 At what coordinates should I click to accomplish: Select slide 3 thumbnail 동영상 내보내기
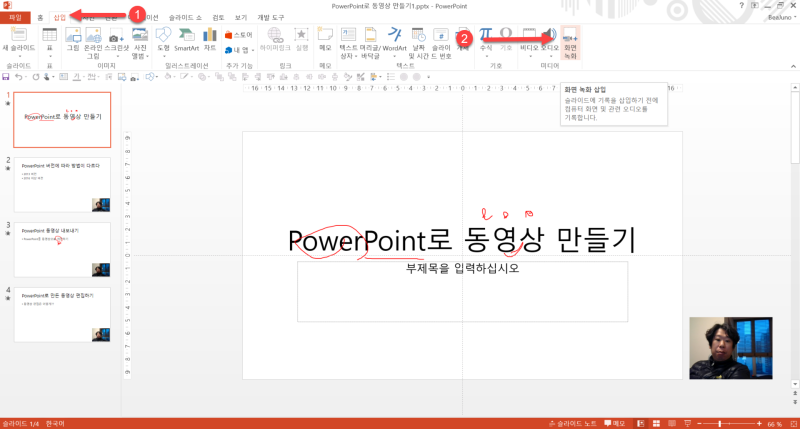(62, 249)
